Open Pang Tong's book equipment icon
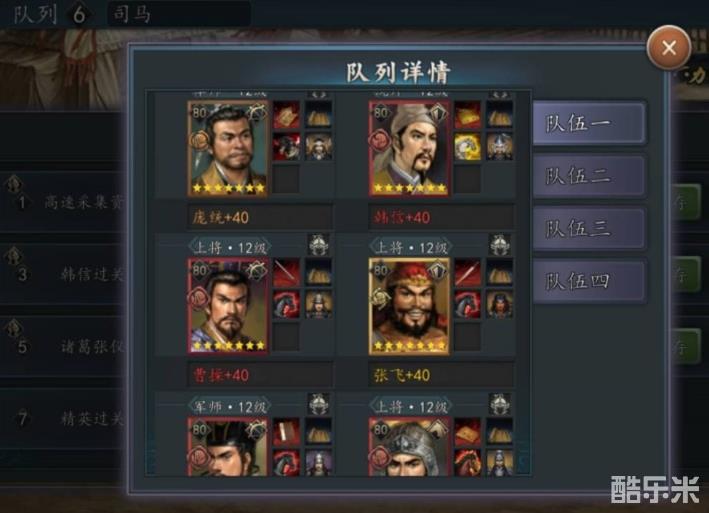This screenshot has width=709, height=513. [x=286, y=115]
